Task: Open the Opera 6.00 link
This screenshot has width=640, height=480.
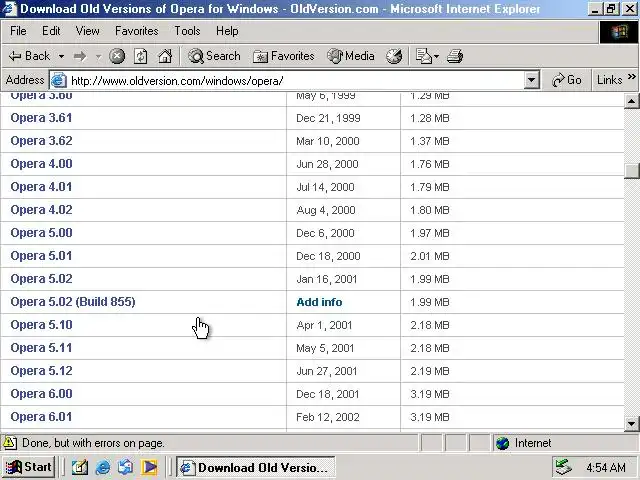Action: (41, 394)
